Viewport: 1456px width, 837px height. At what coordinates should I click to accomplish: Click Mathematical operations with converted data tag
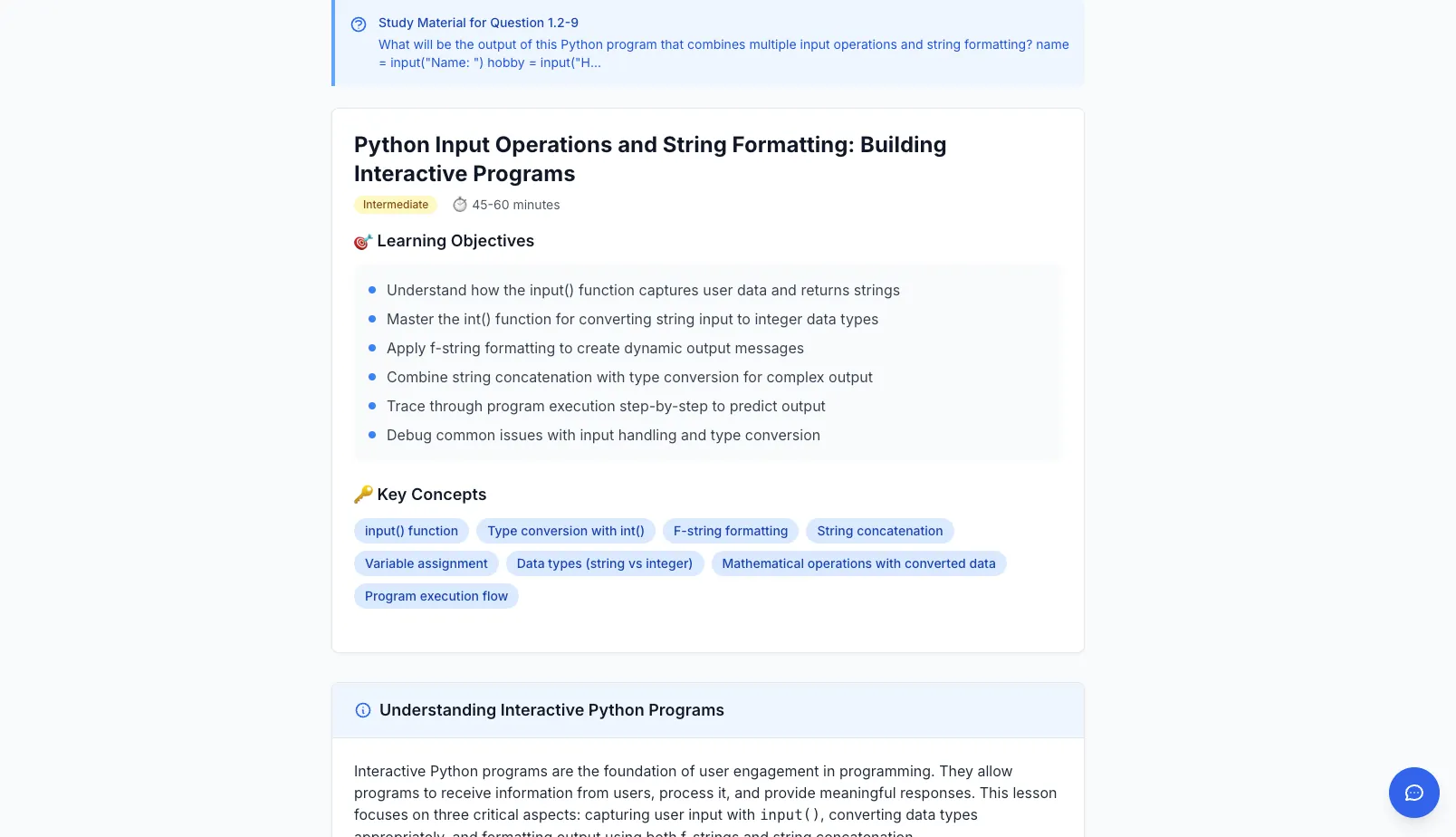point(858,563)
